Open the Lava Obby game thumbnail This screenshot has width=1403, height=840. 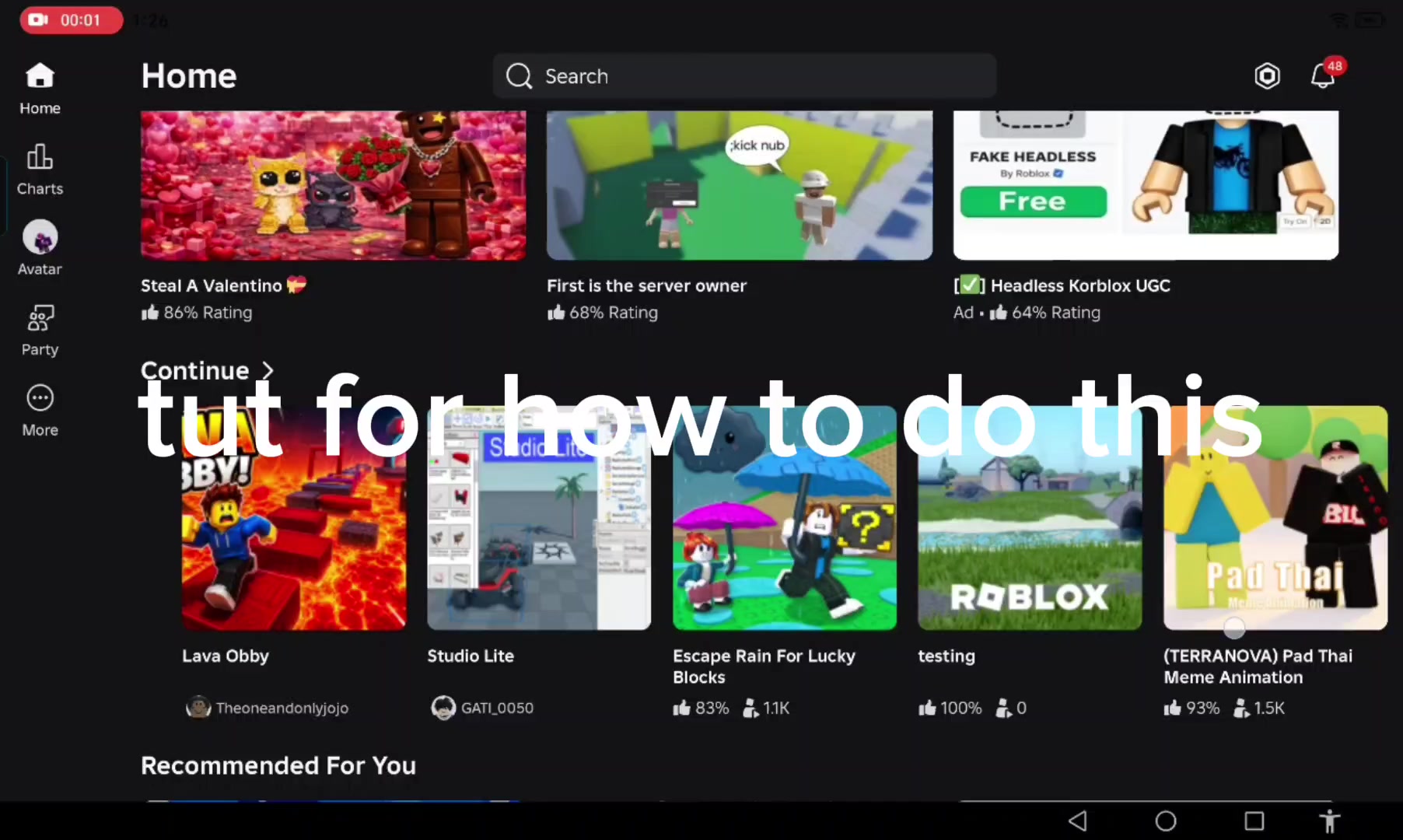pos(294,517)
